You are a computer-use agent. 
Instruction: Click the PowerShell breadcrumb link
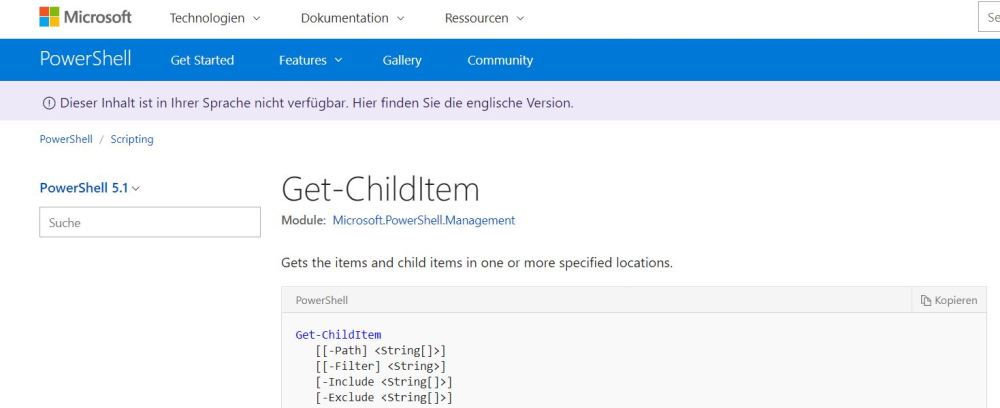pos(66,140)
